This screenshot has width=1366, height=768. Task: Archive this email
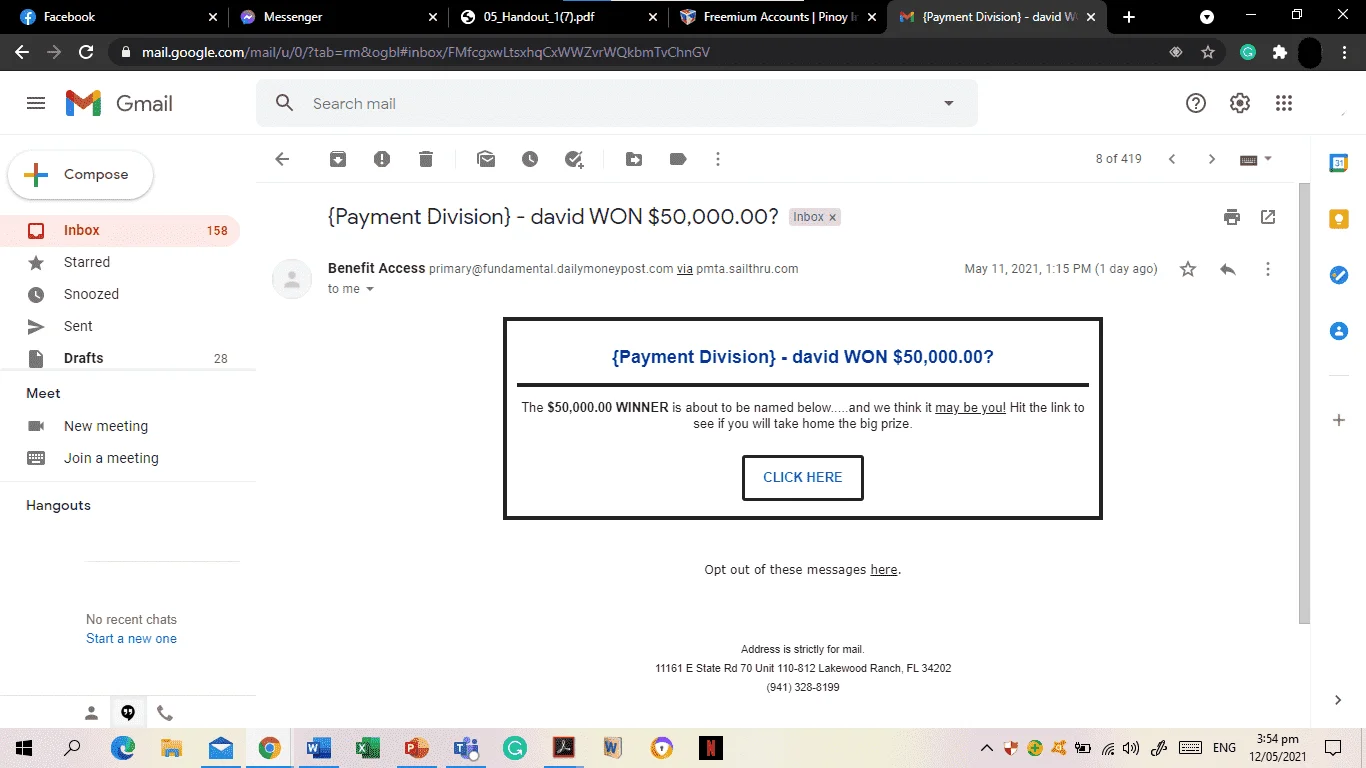point(338,159)
